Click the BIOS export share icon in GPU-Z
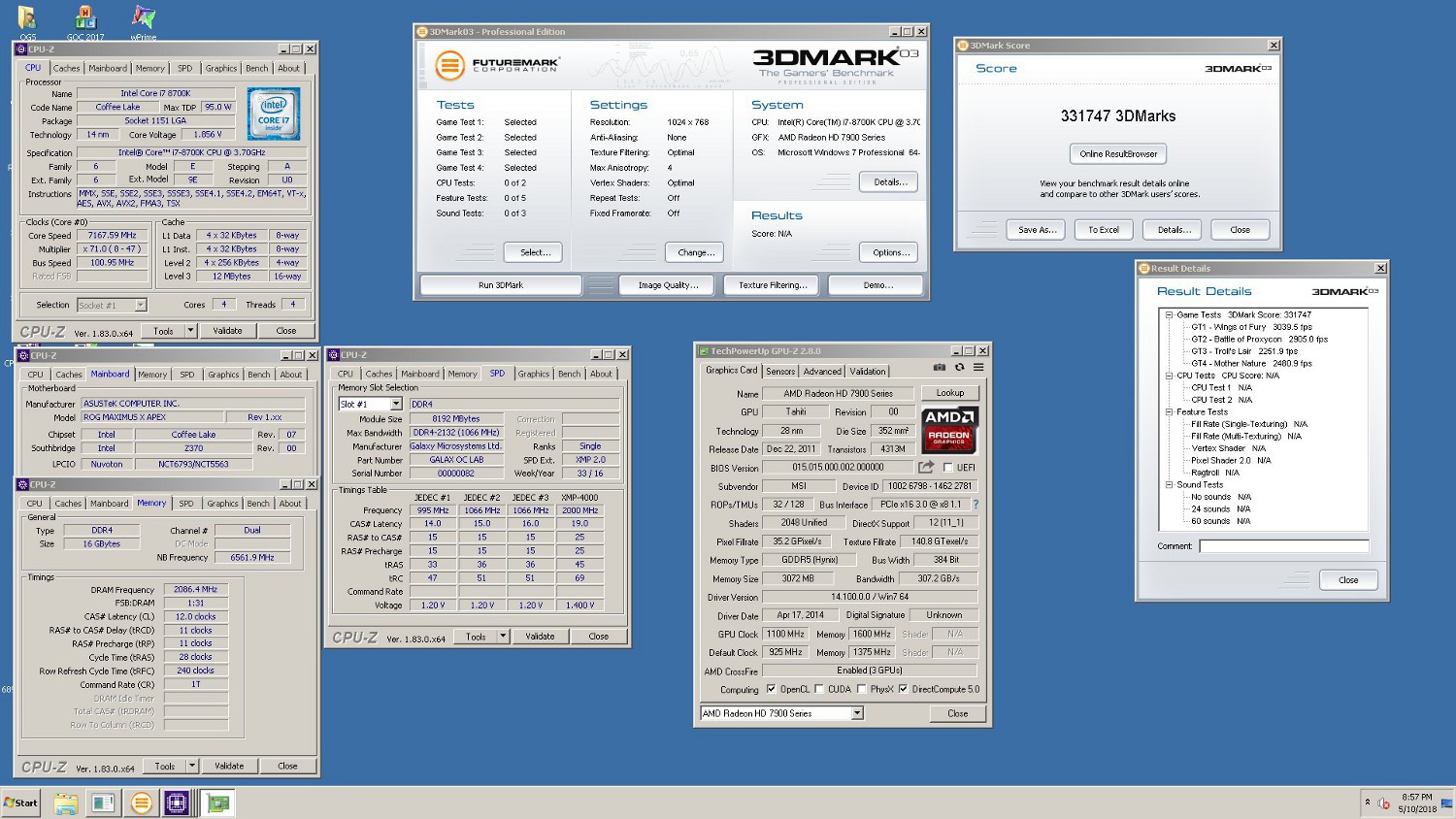Screen dimensions: 1456x819 click(926, 468)
